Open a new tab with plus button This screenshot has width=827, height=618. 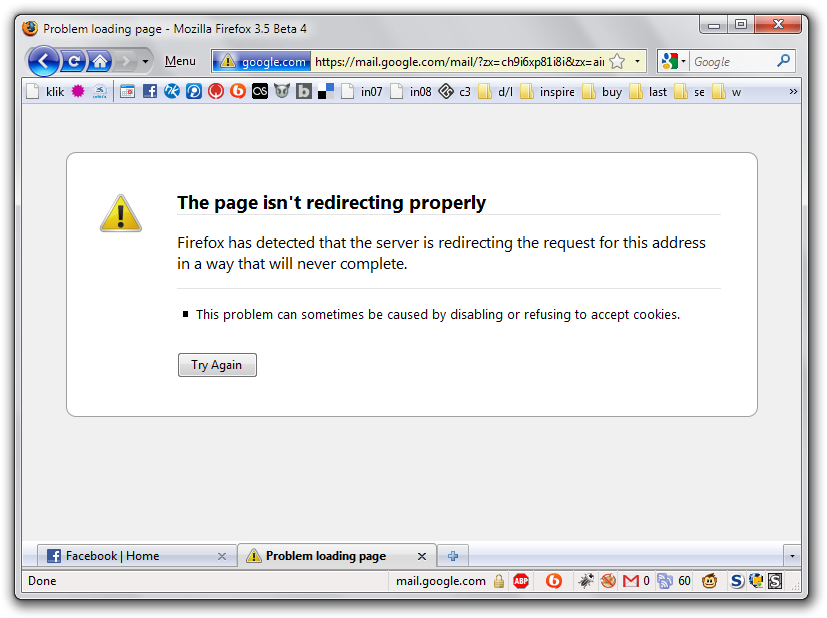pos(453,556)
